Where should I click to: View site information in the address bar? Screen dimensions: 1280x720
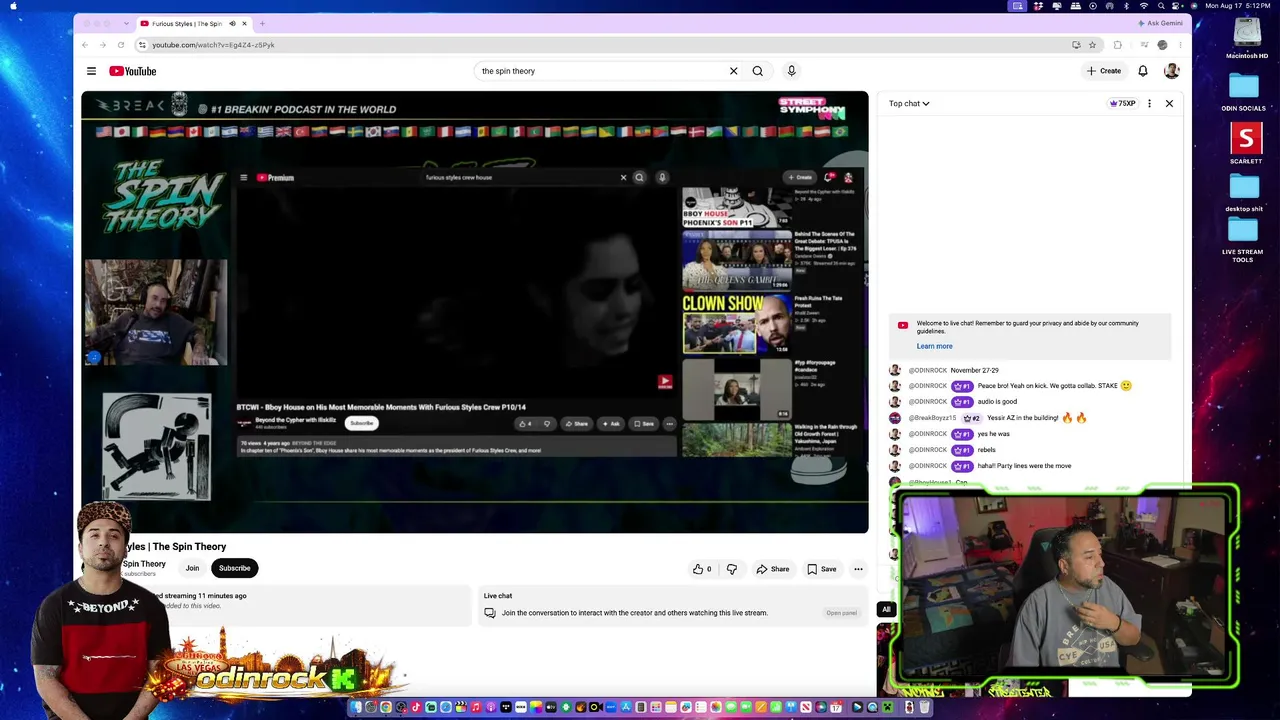point(142,45)
